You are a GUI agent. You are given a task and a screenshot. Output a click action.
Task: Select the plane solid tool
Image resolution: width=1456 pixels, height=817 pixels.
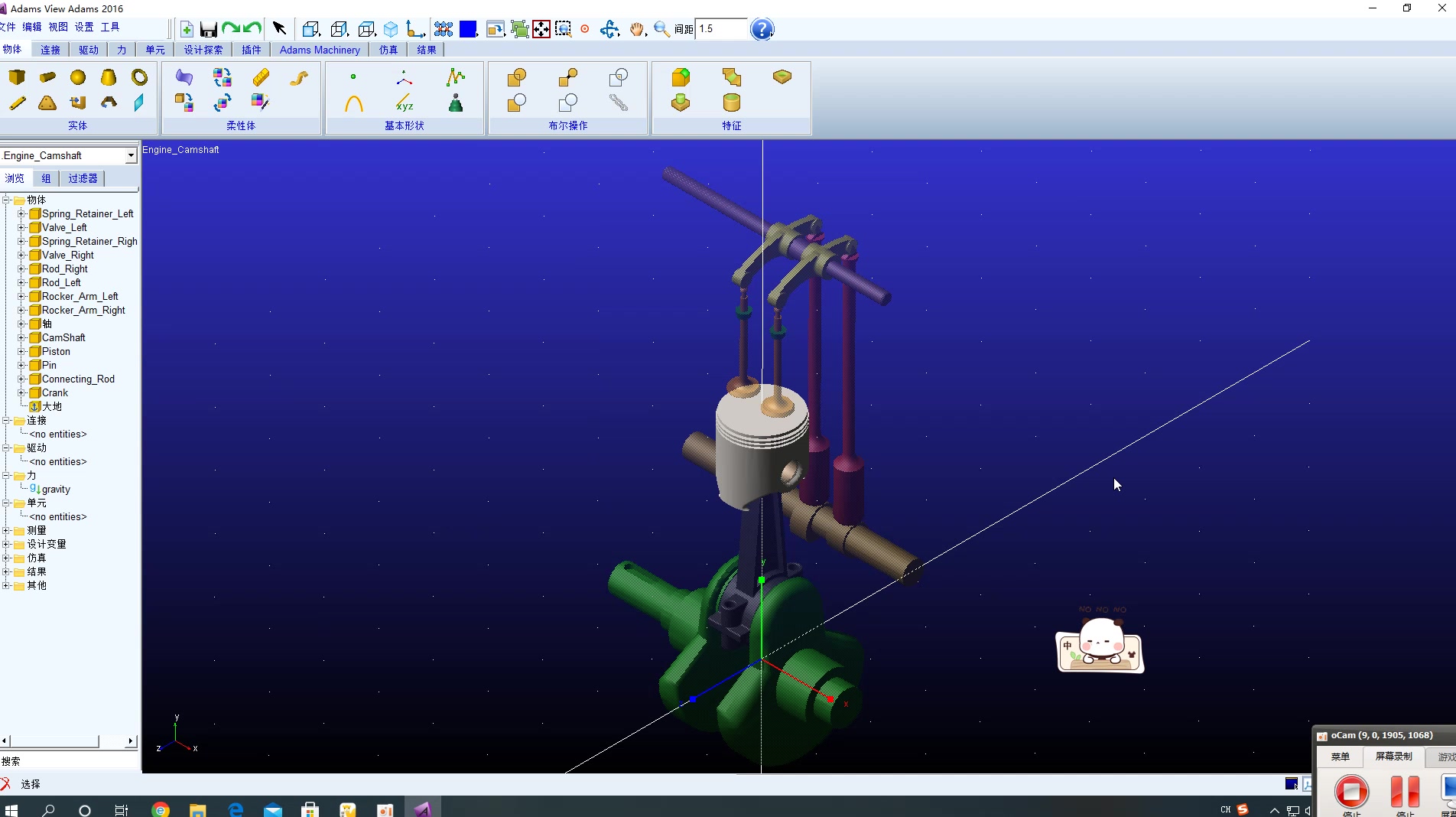tap(139, 103)
